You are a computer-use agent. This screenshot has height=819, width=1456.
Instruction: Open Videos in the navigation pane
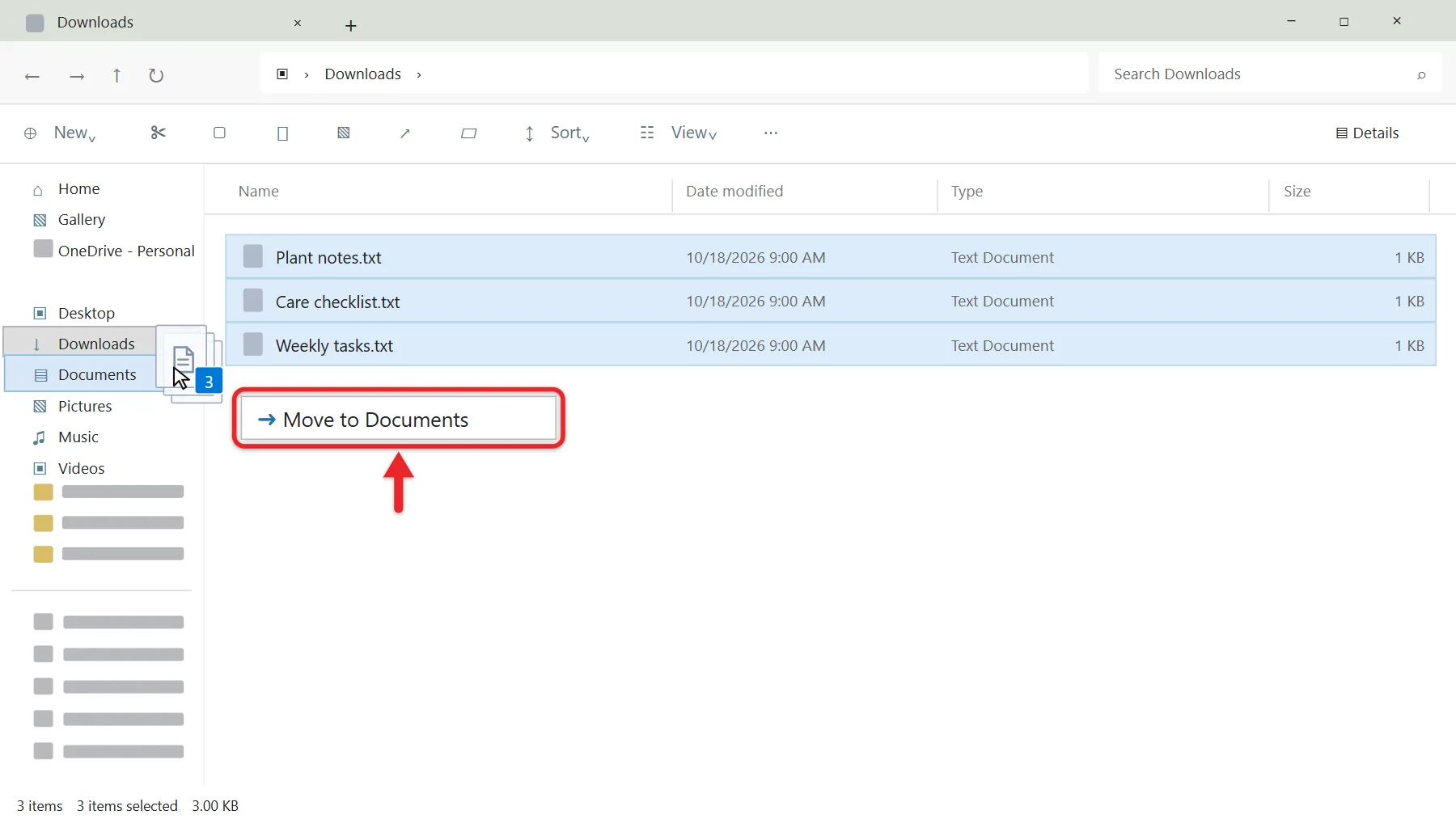[x=82, y=468]
